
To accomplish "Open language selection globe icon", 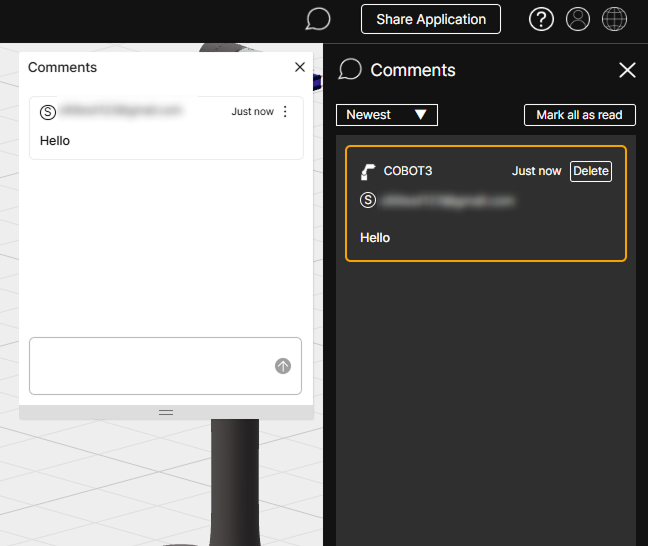I will (614, 19).
